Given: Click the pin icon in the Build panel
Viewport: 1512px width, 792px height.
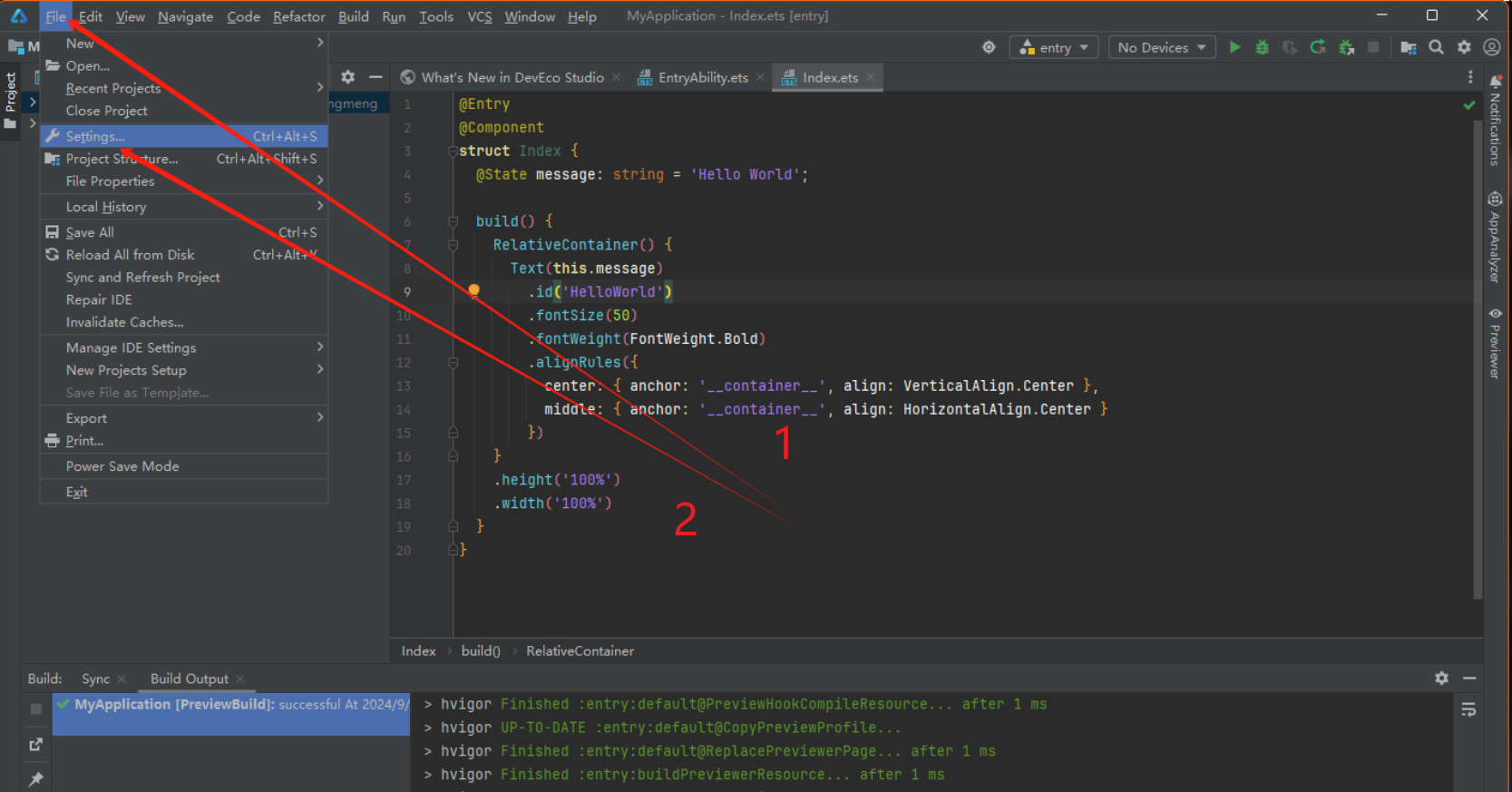Looking at the screenshot, I should click(36, 778).
